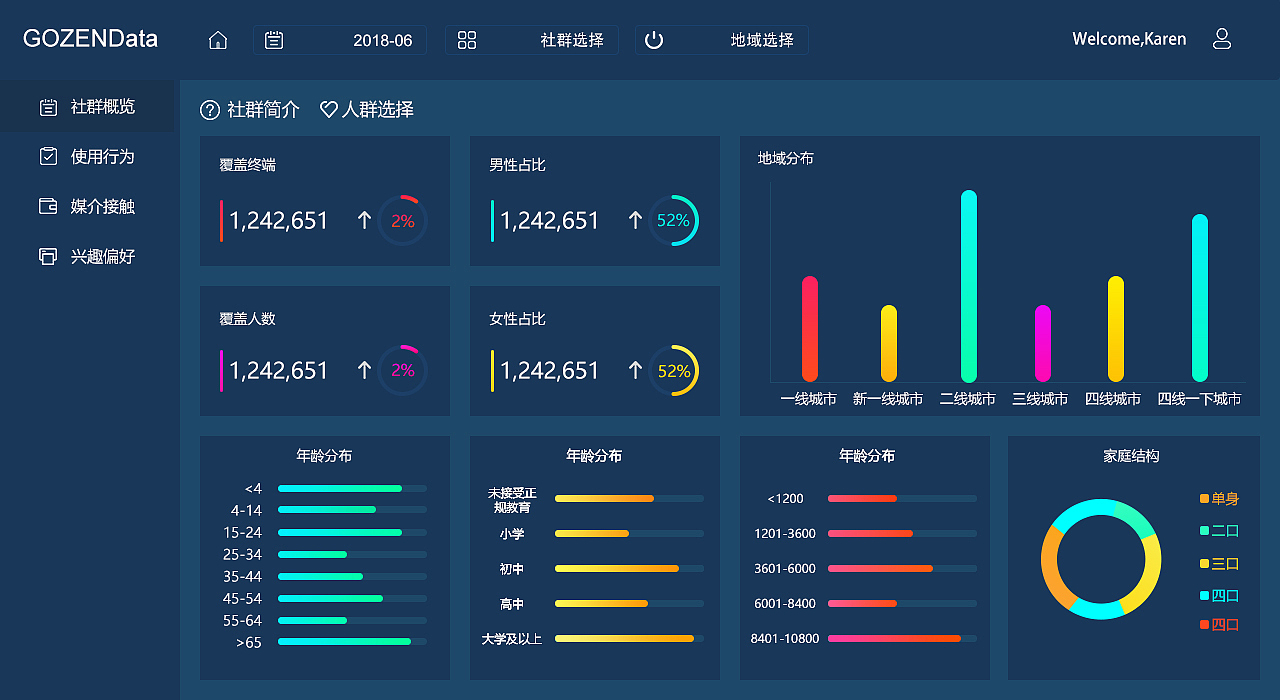The height and width of the screenshot is (700, 1280).
Task: Toggle the 三口 legend entry
Action: click(x=1220, y=563)
